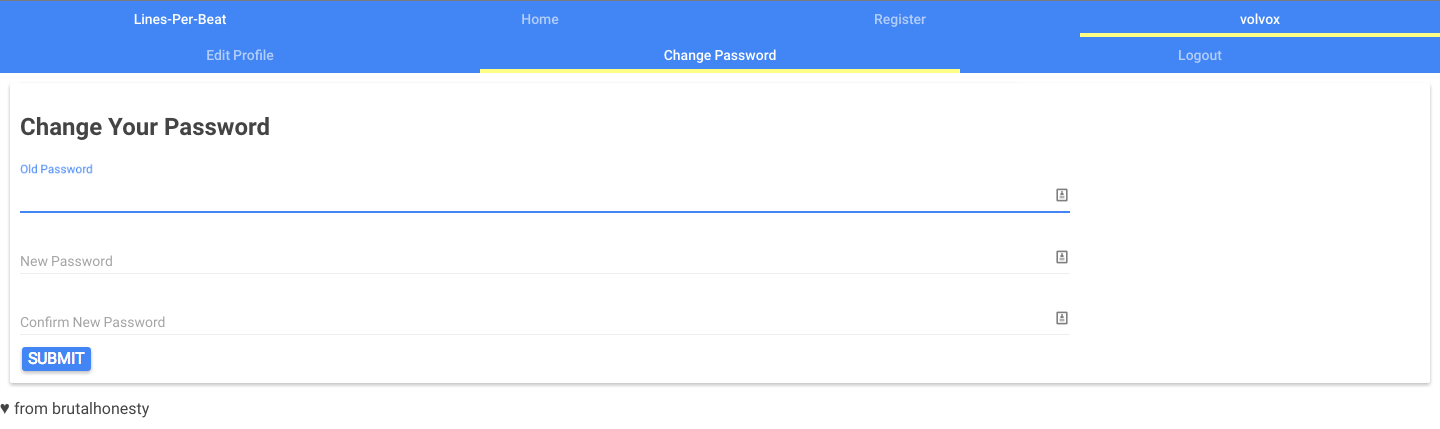
Task: Open the Register page
Action: pos(900,19)
